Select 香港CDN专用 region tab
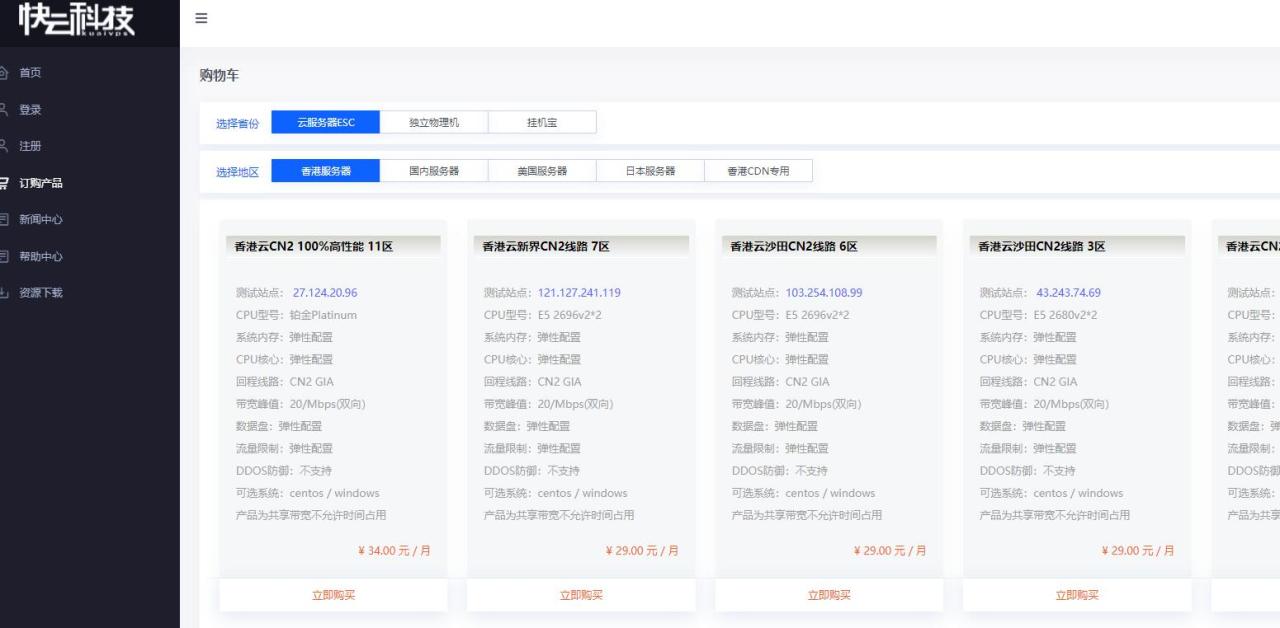 [758, 171]
